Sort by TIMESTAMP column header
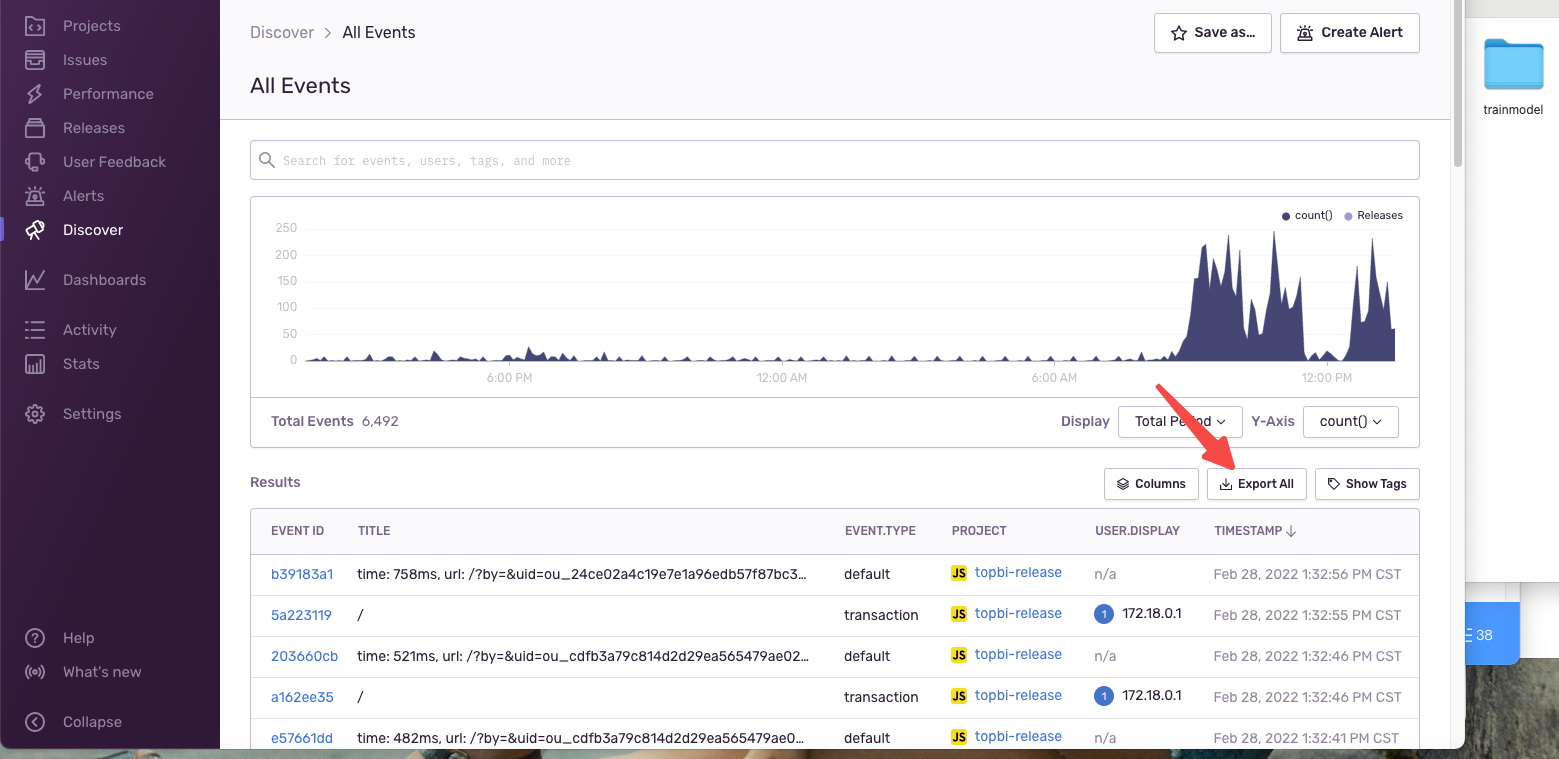 pos(1255,531)
